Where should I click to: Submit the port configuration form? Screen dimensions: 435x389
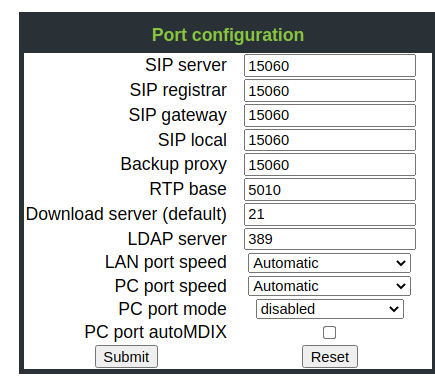(126, 357)
